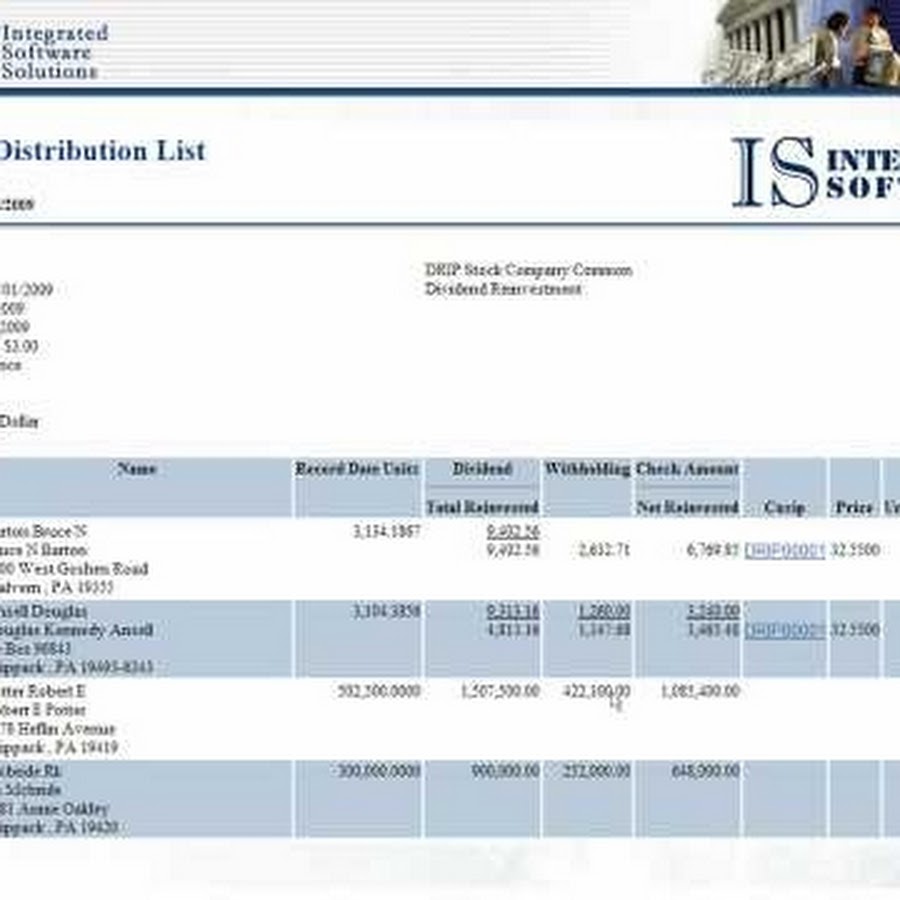Click the Distribution List page heading
Viewport: 900px width, 900px height.
click(102, 151)
